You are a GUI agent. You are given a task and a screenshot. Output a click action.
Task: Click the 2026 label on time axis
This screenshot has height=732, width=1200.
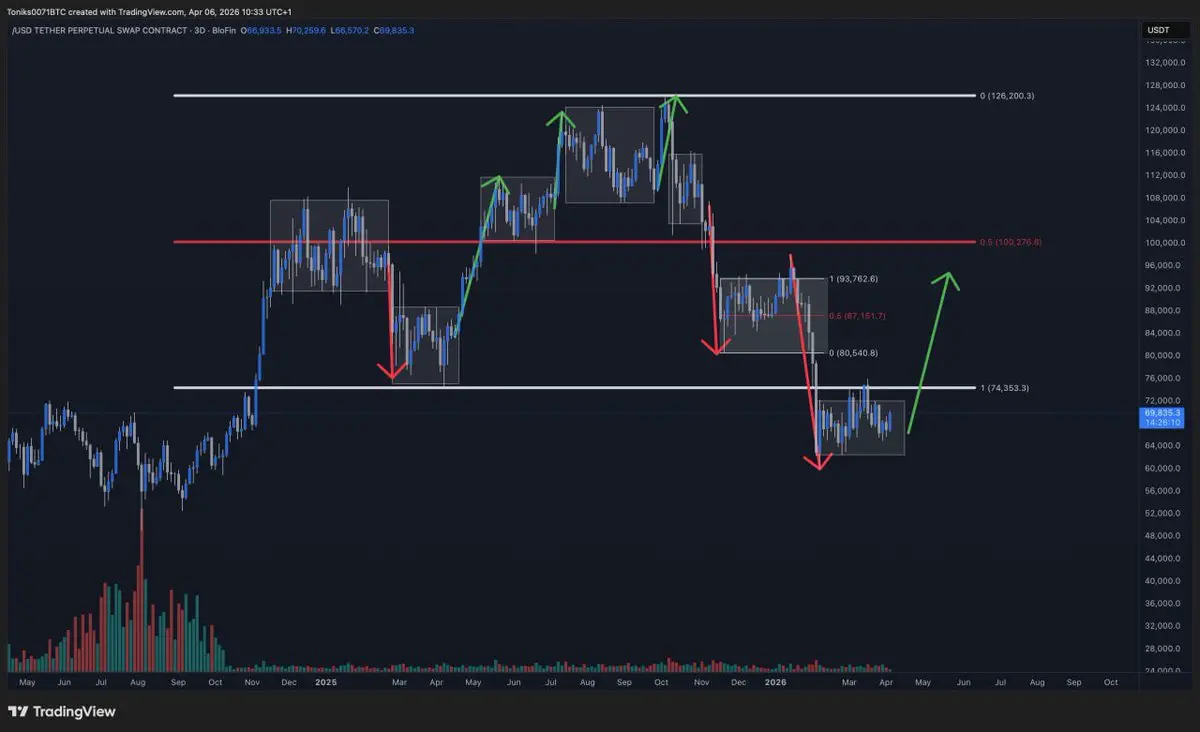click(x=775, y=682)
